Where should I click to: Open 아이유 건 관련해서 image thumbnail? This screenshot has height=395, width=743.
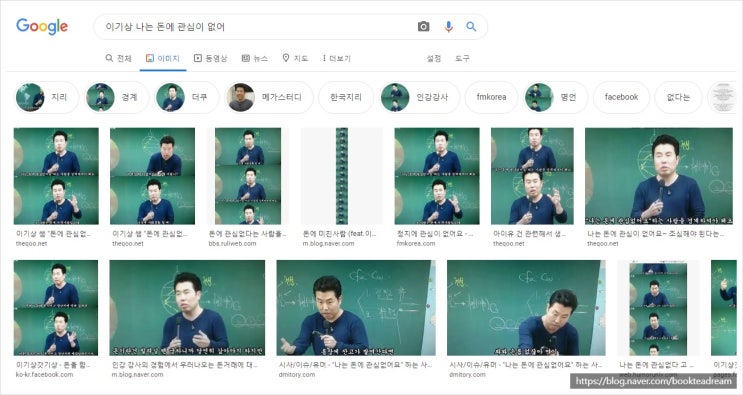tap(532, 176)
